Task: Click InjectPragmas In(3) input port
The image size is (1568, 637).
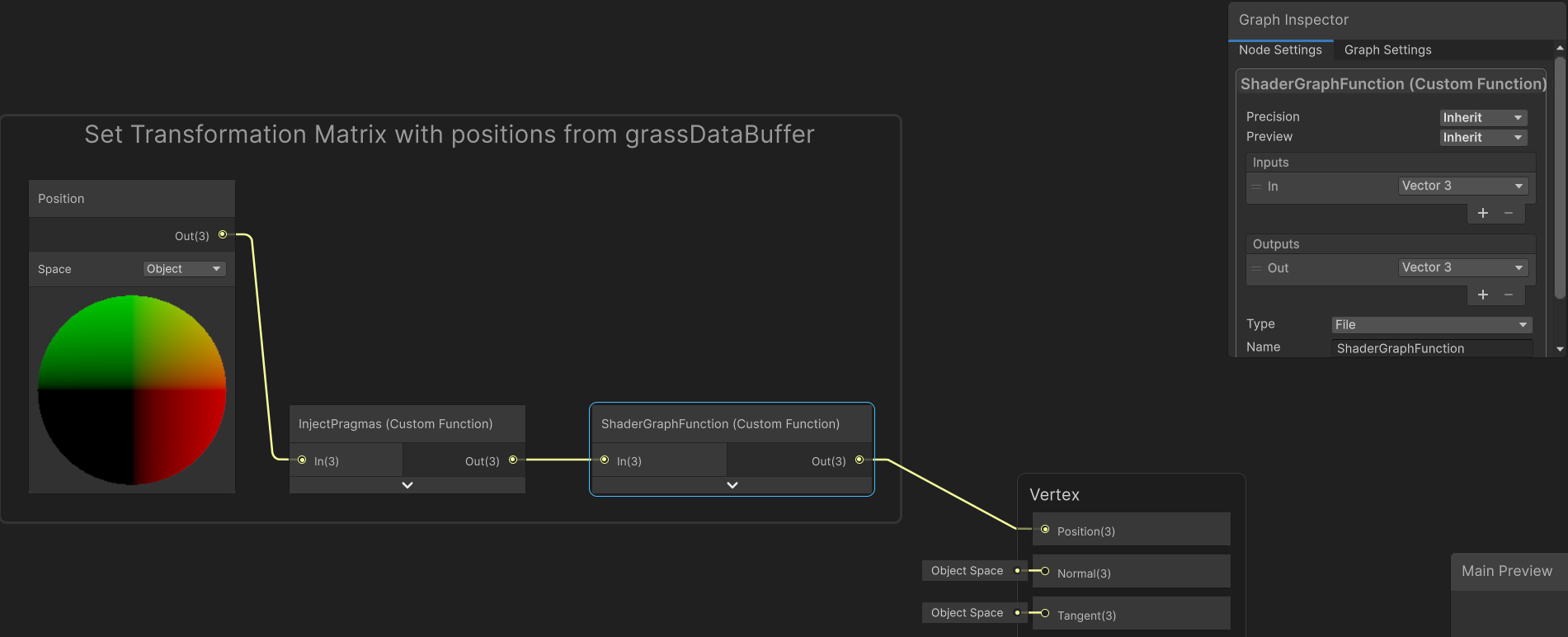Action: point(302,460)
